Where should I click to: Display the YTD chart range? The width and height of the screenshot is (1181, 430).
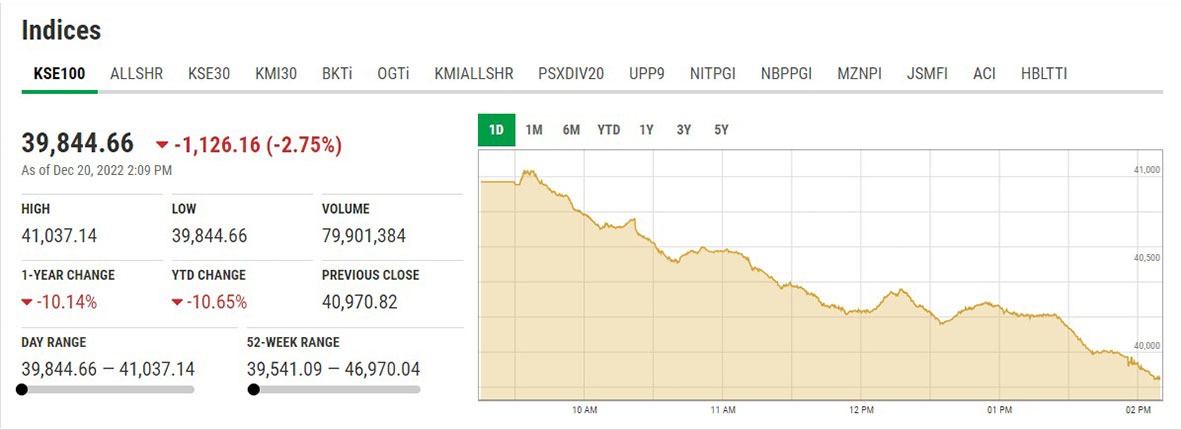point(609,130)
